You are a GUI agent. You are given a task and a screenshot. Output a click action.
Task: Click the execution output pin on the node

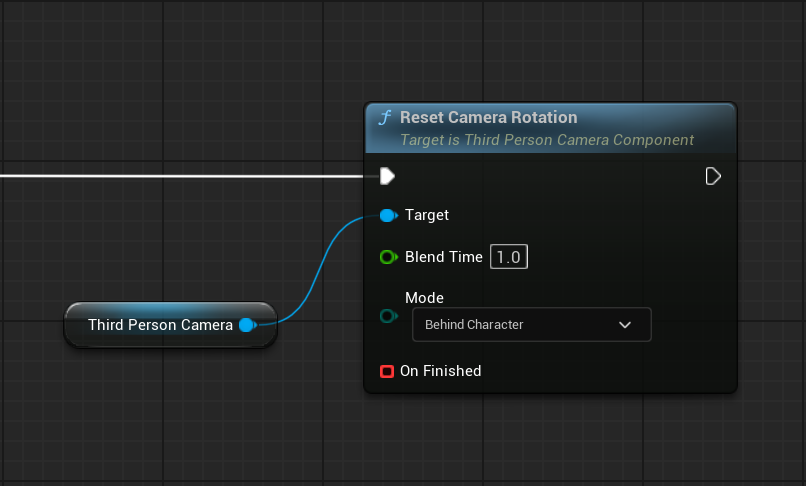click(x=713, y=176)
